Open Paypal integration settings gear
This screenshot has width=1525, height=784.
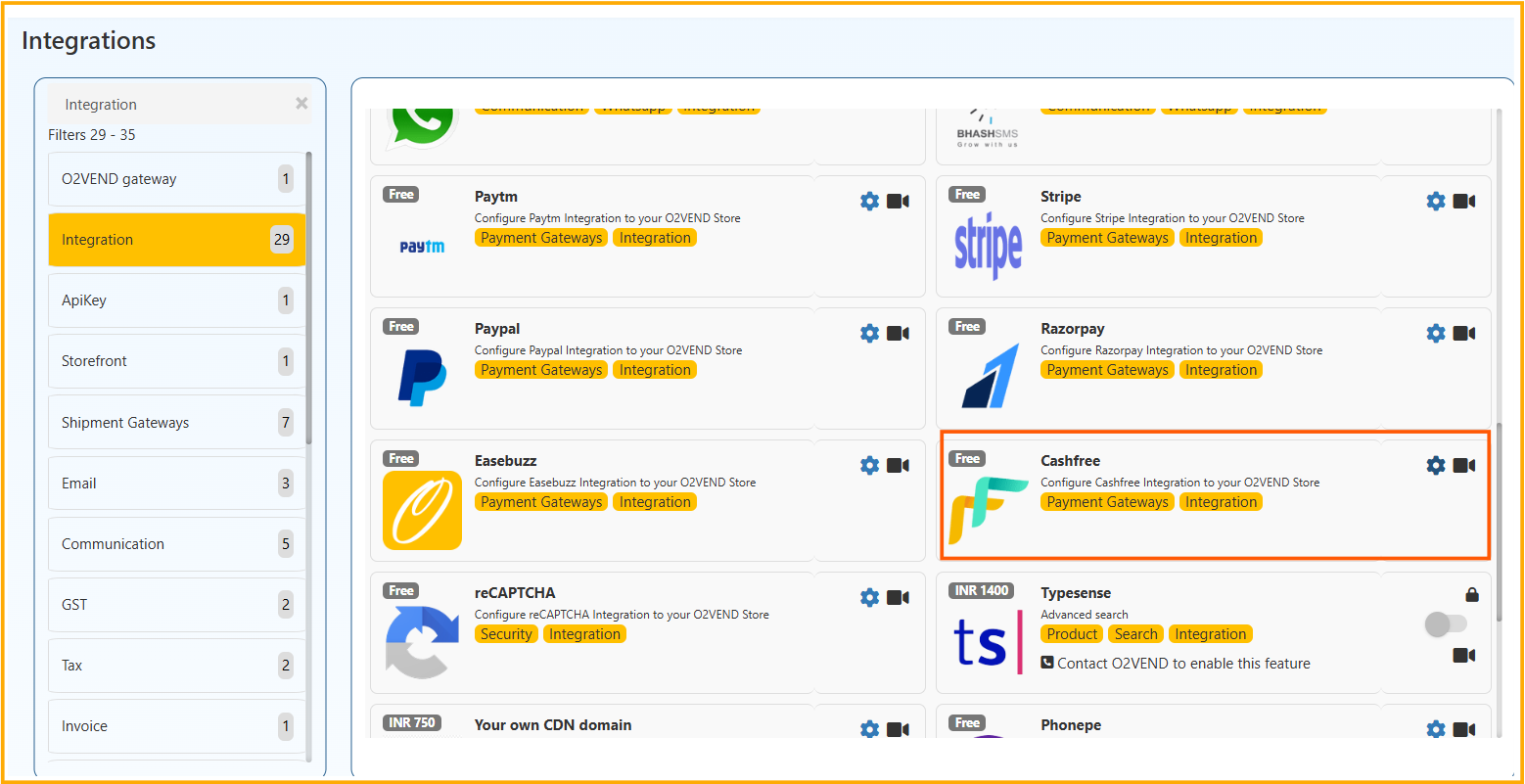869,333
